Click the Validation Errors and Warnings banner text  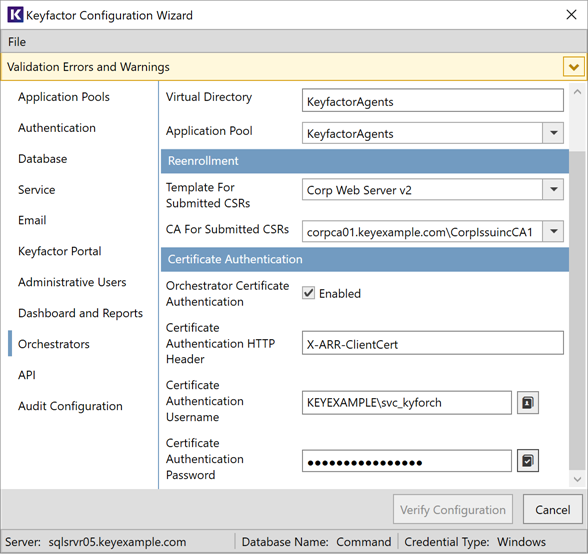[x=88, y=67]
